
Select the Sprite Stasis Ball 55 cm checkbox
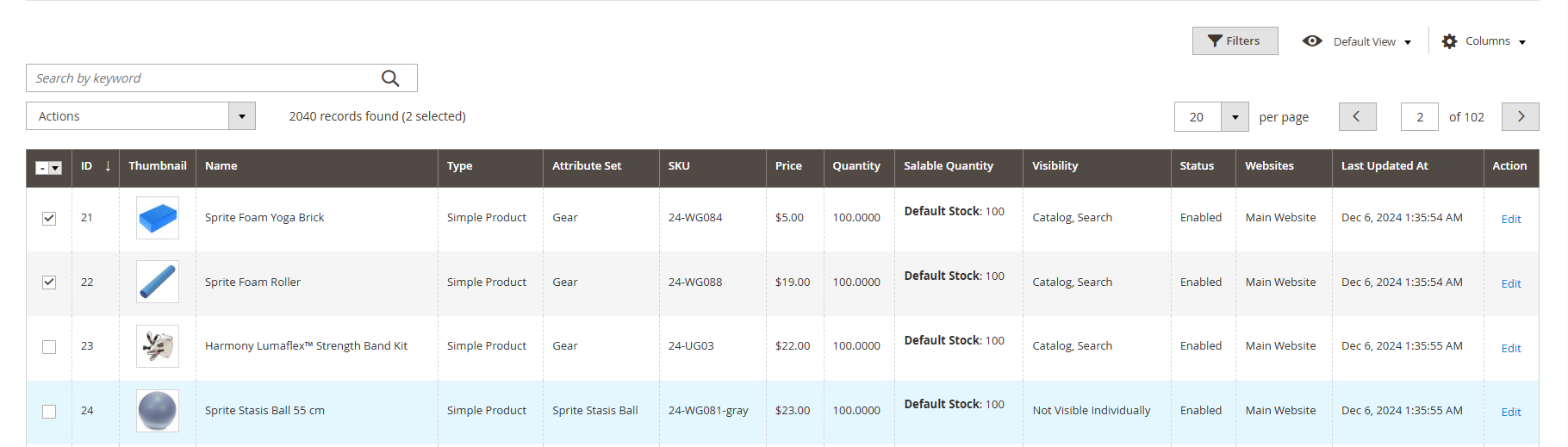pos(49,411)
